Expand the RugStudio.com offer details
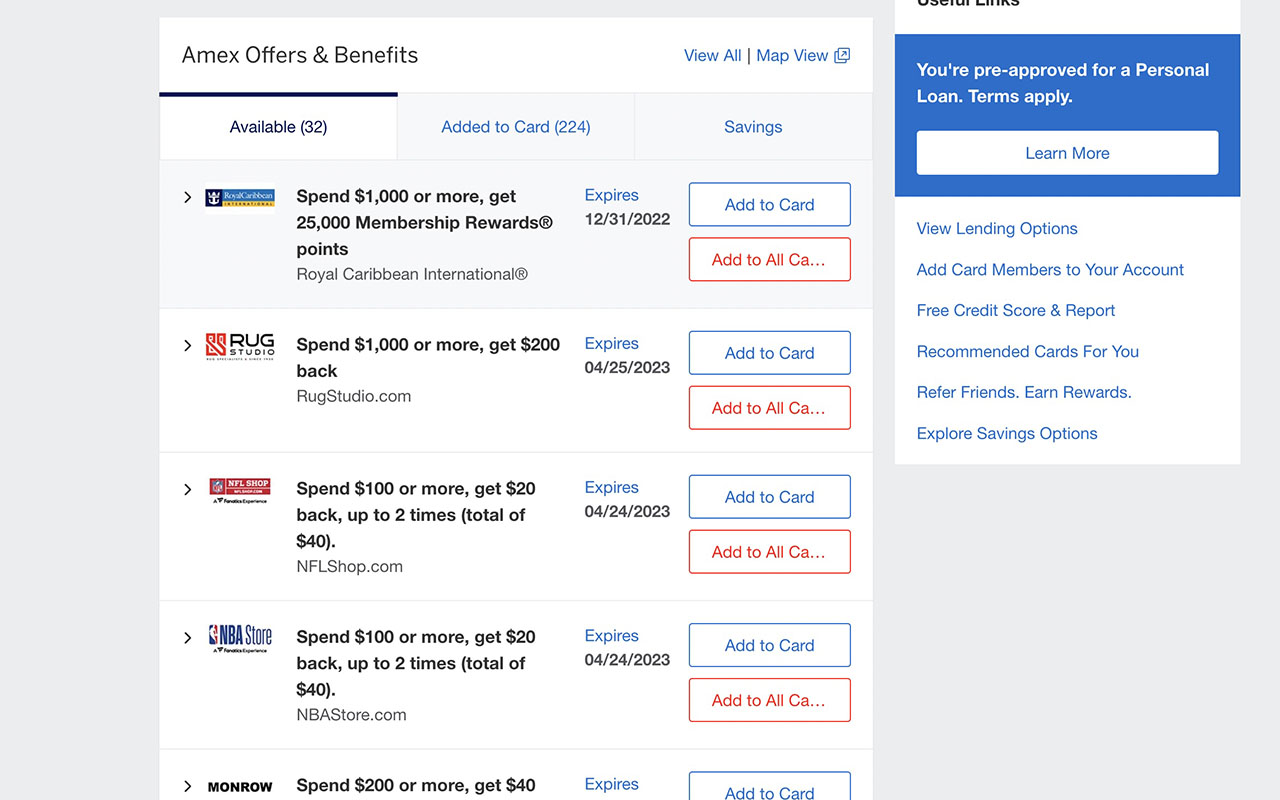This screenshot has height=800, width=1280. 187,346
